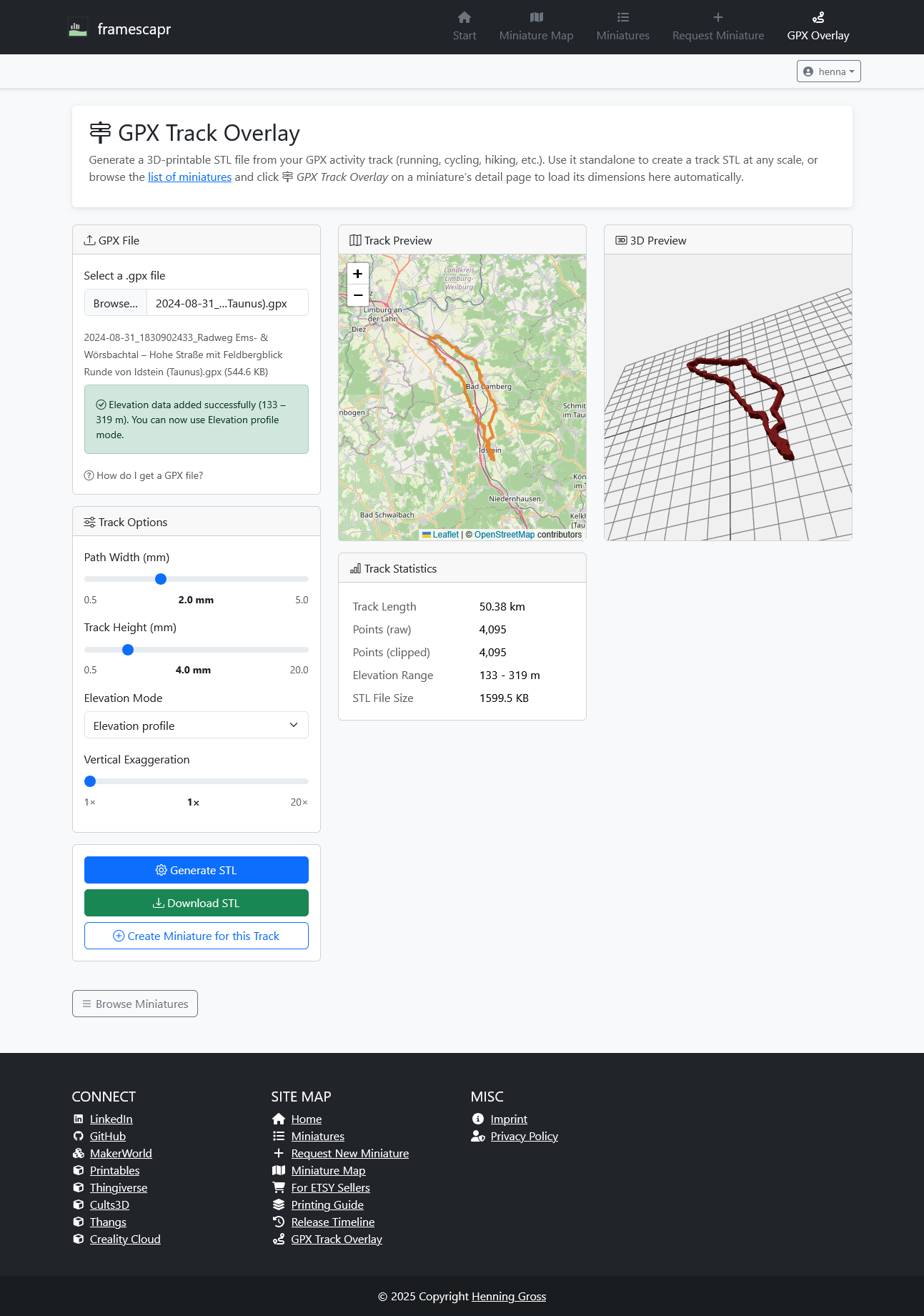Click the Thangs cube icon in footer
The image size is (924, 1316).
[x=79, y=1222]
